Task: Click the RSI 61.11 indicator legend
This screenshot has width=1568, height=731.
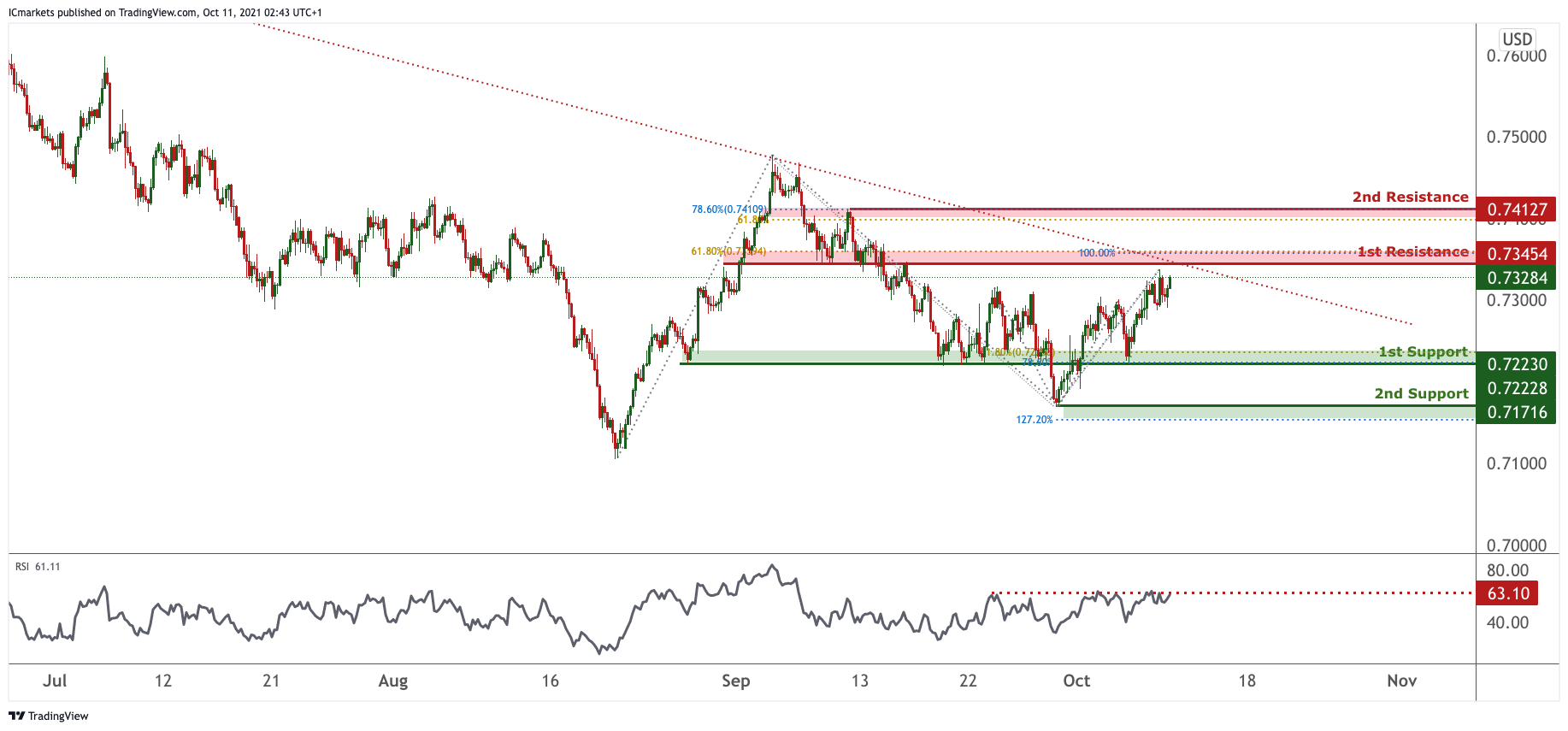Action: point(38,567)
